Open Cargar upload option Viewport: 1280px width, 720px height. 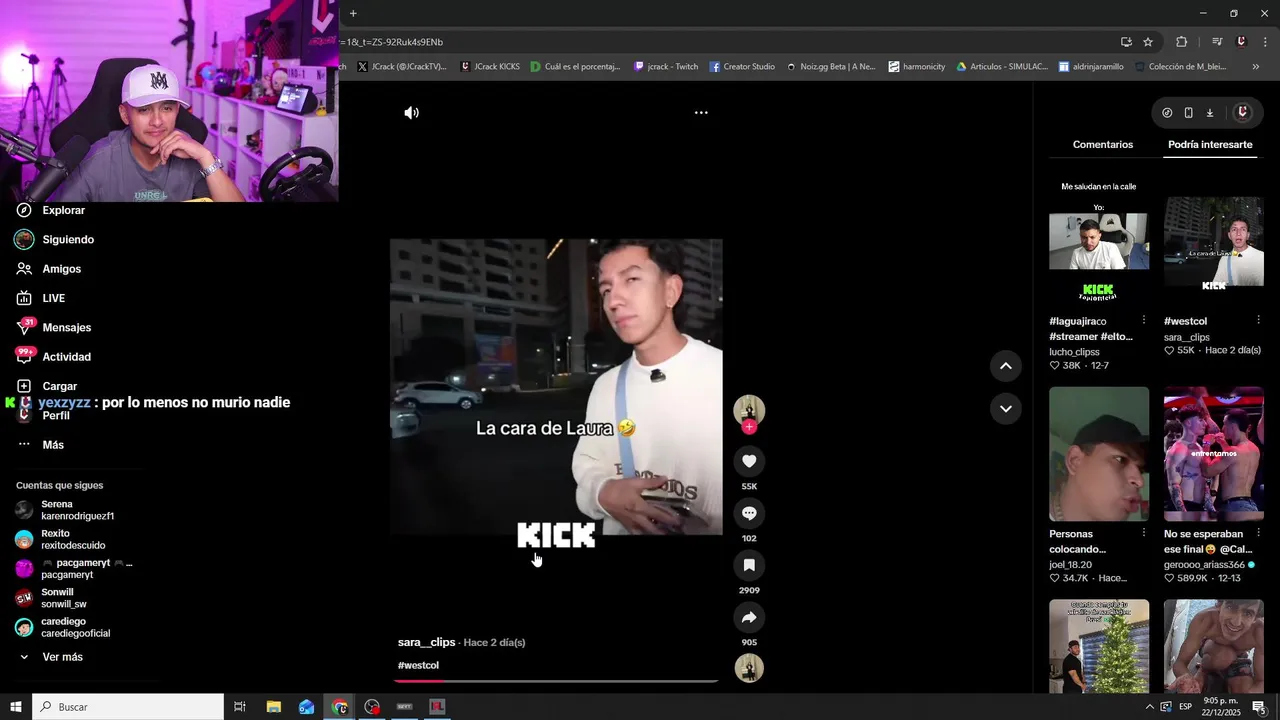pos(59,386)
